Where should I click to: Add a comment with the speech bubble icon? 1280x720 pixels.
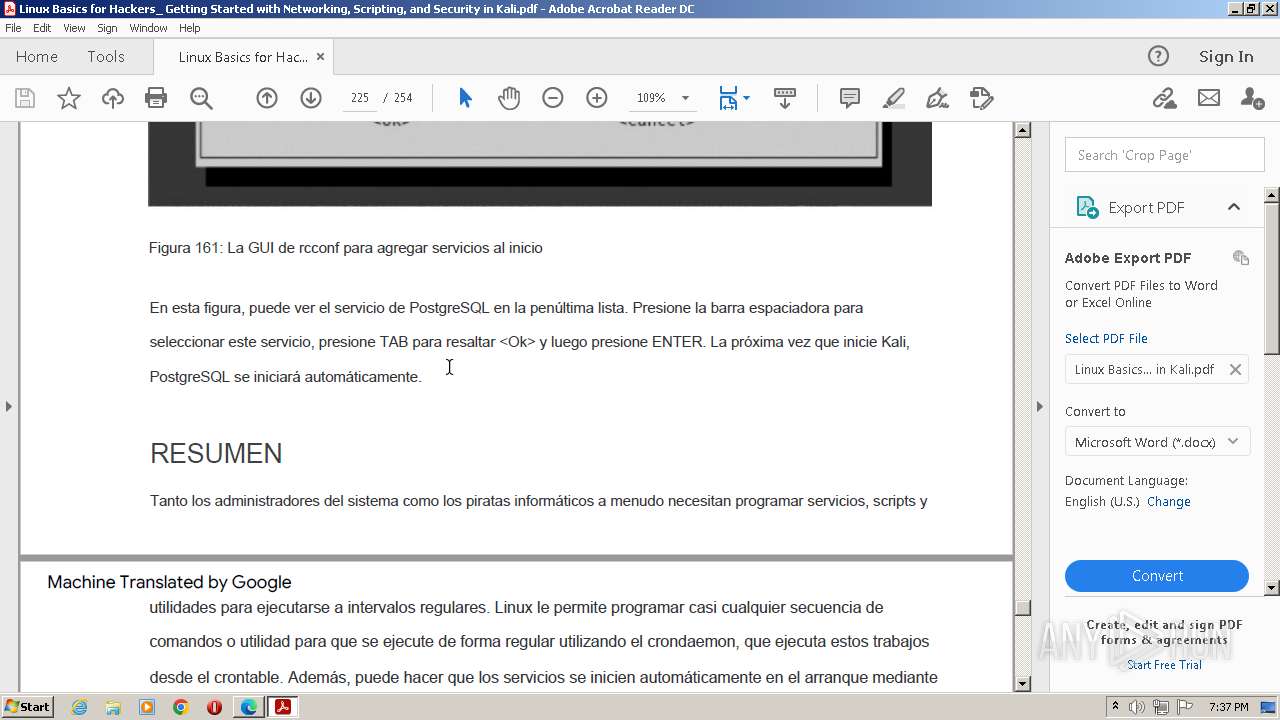(x=850, y=98)
